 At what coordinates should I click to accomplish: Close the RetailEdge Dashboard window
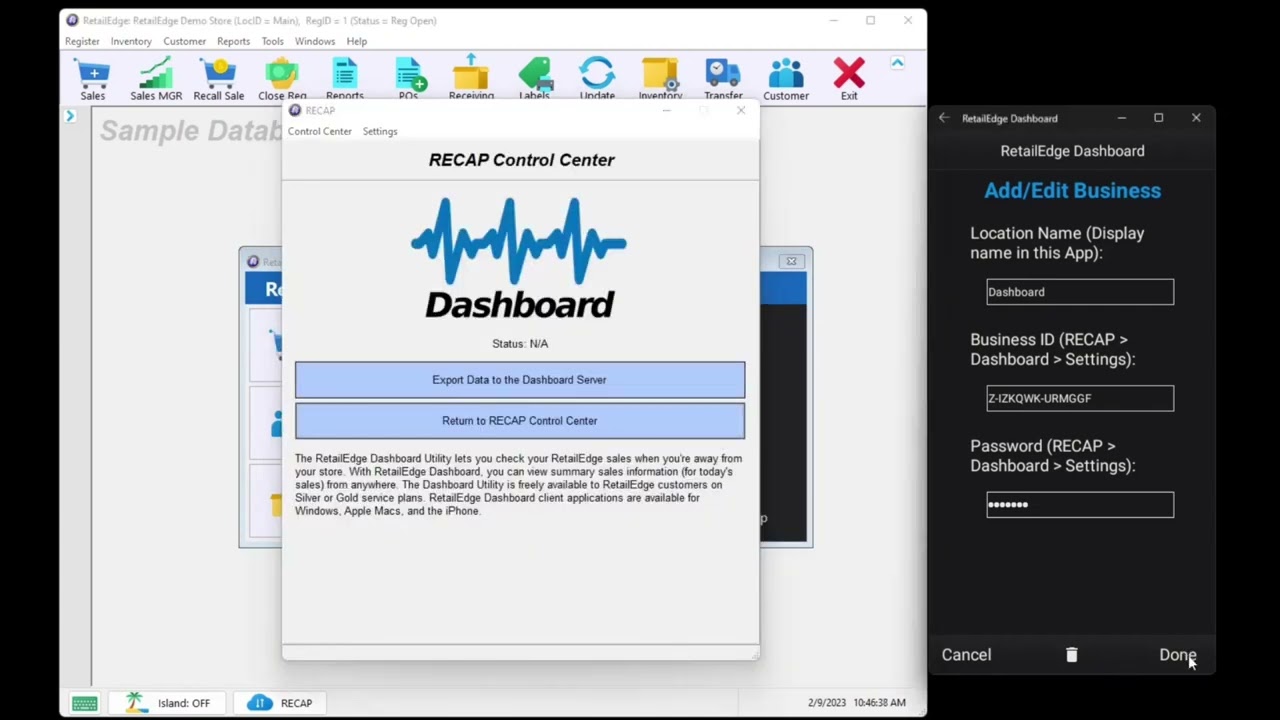[x=1196, y=118]
